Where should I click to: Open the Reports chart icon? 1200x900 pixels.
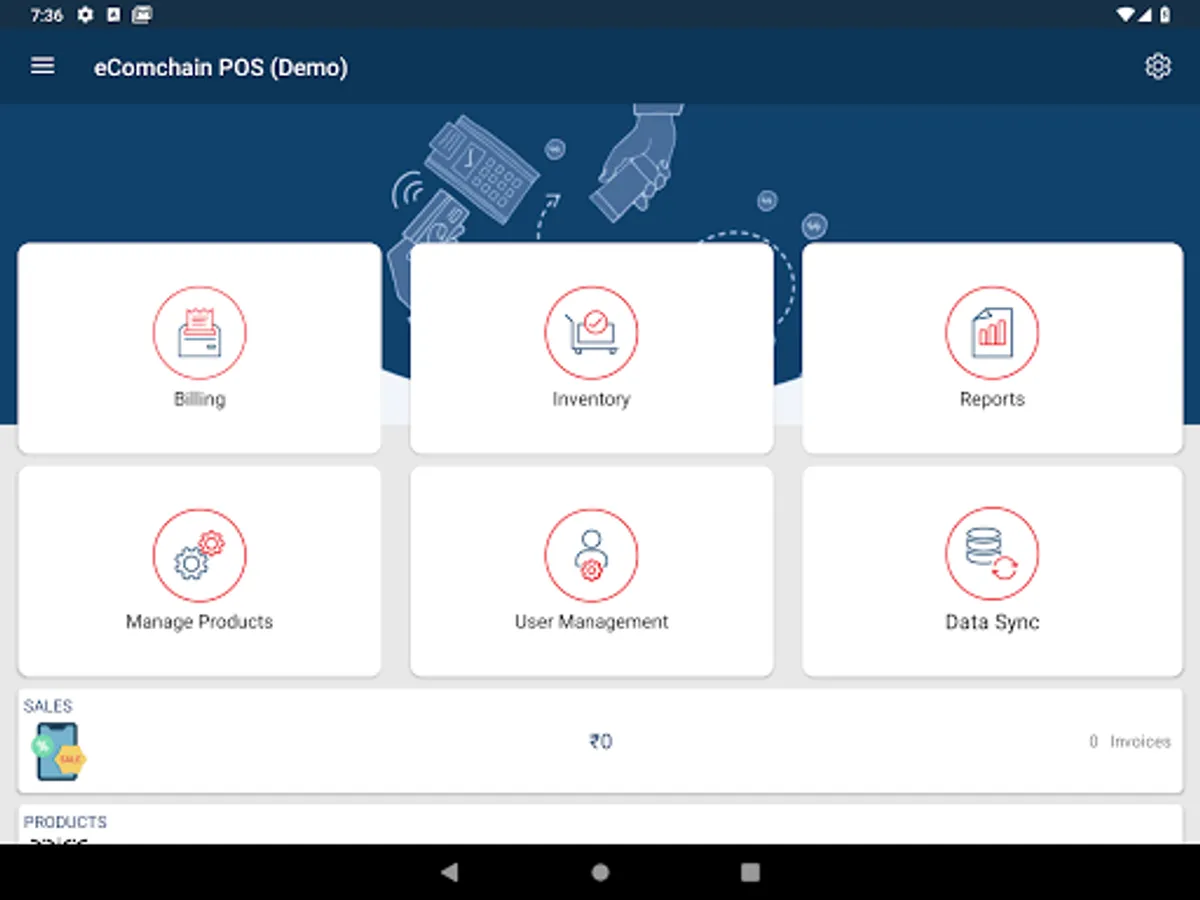992,333
